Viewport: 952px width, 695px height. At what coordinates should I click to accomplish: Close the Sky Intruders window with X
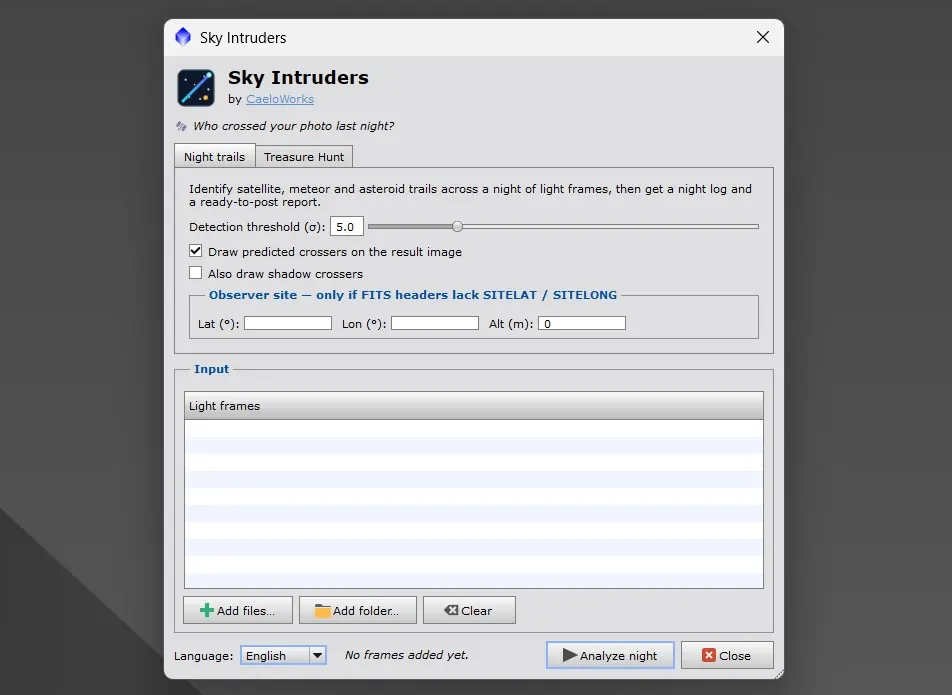coord(763,37)
